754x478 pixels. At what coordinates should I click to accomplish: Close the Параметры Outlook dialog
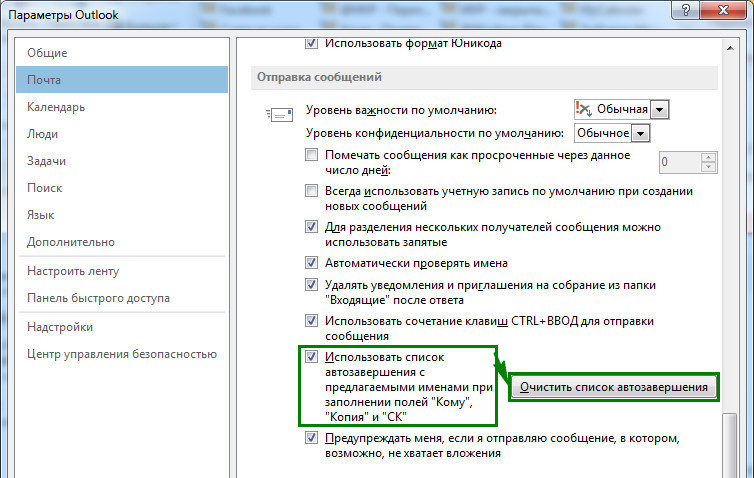[723, 10]
